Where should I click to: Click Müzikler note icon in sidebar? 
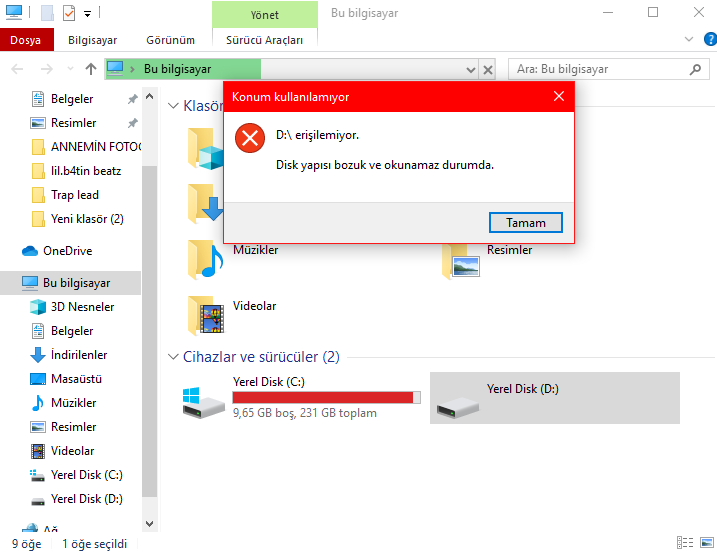point(38,403)
